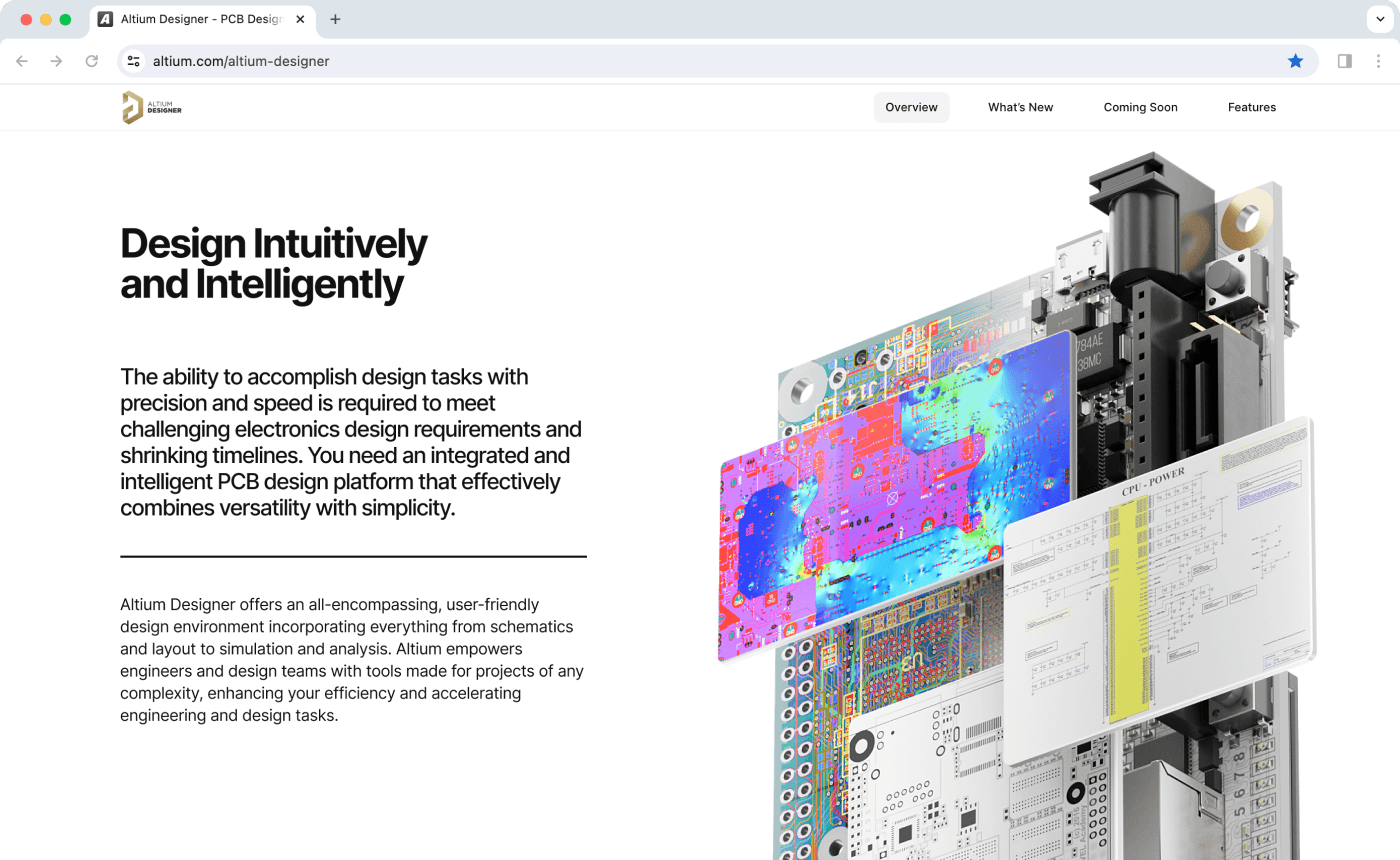This screenshot has height=860, width=1400.
Task: Go forward with the forward arrow
Action: tap(56, 61)
